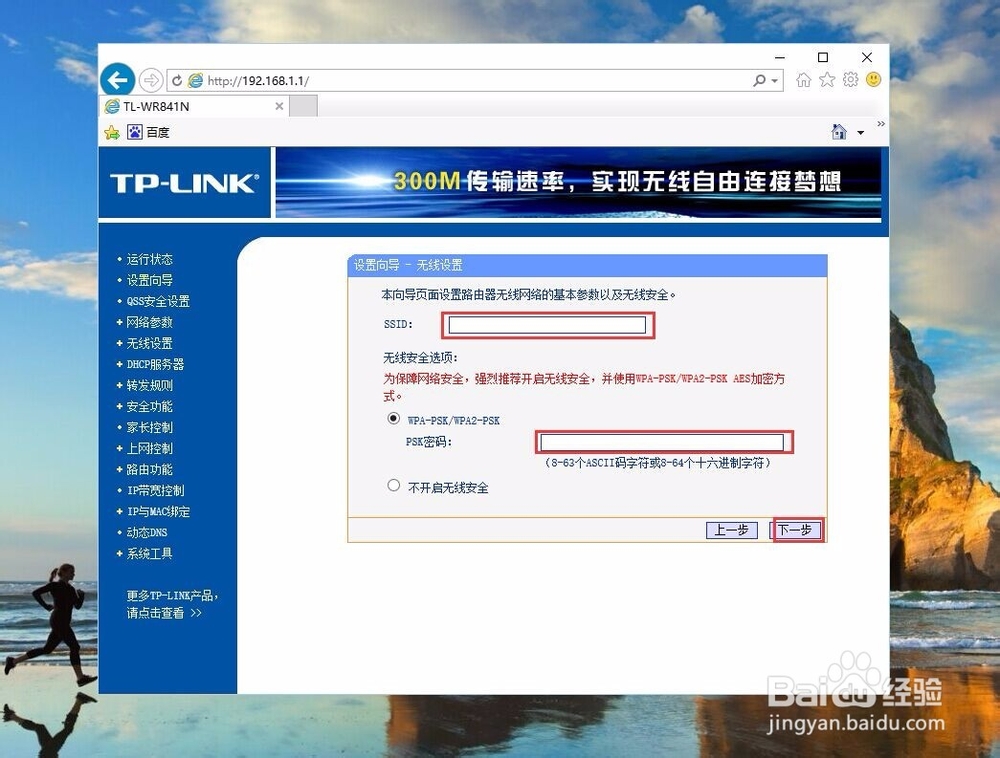Select the 不开启无线安全 radio button
This screenshot has width=1000, height=758.
[394, 485]
